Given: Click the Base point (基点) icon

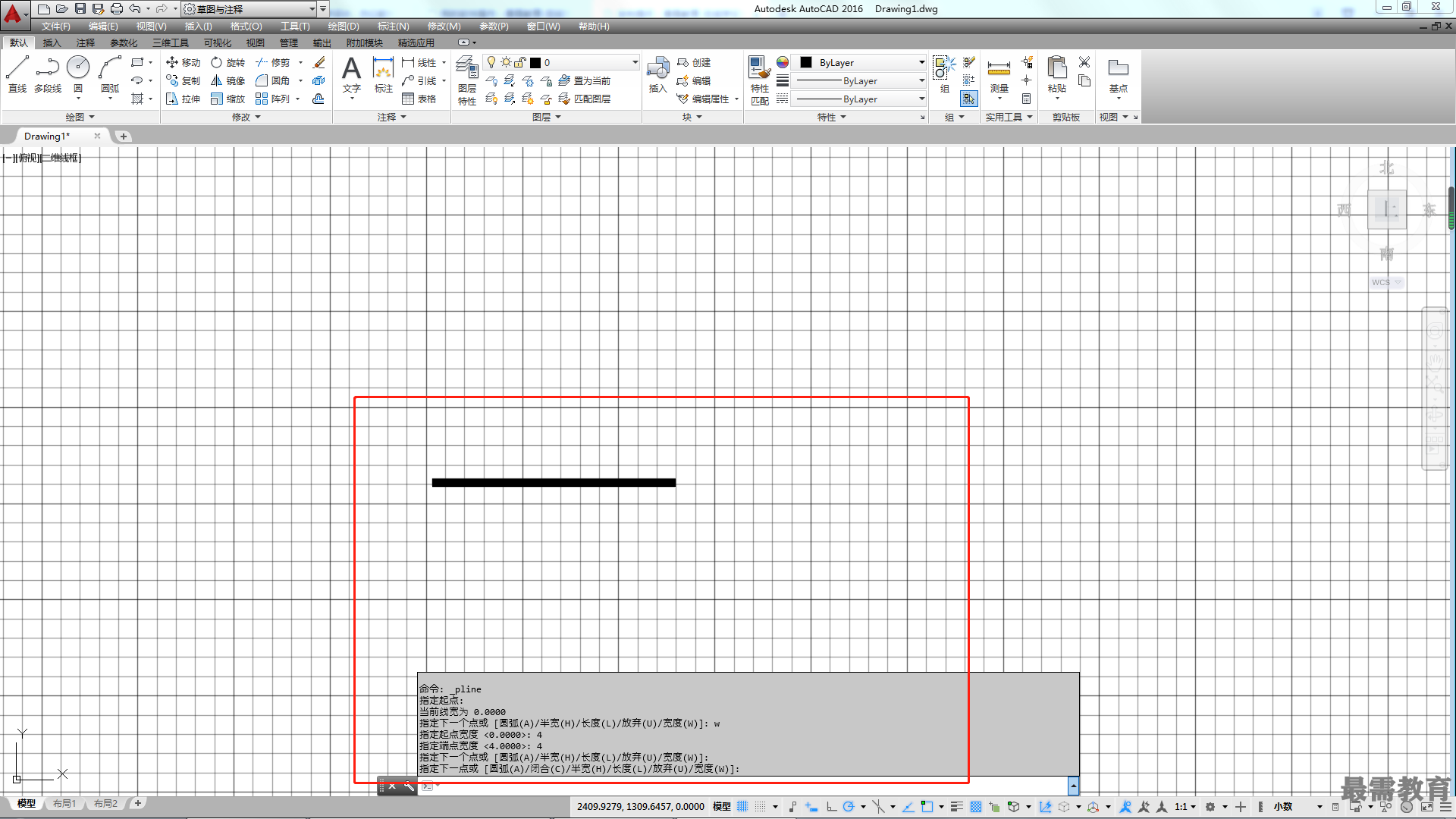Looking at the screenshot, I should 1118,74.
